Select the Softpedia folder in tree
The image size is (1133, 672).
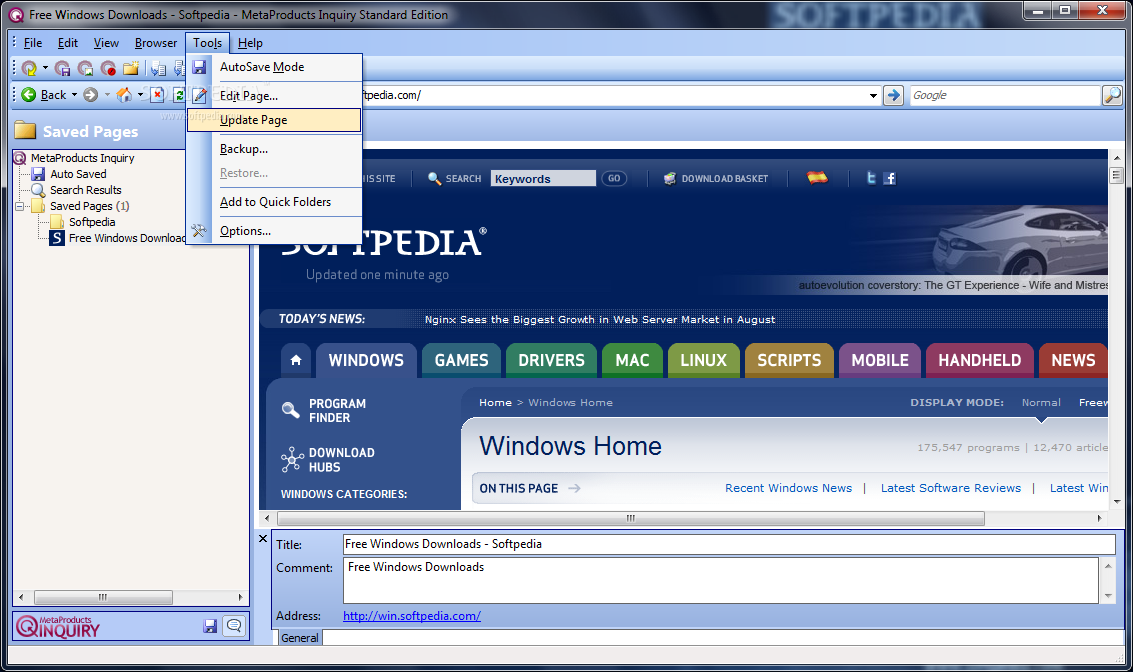[x=92, y=222]
